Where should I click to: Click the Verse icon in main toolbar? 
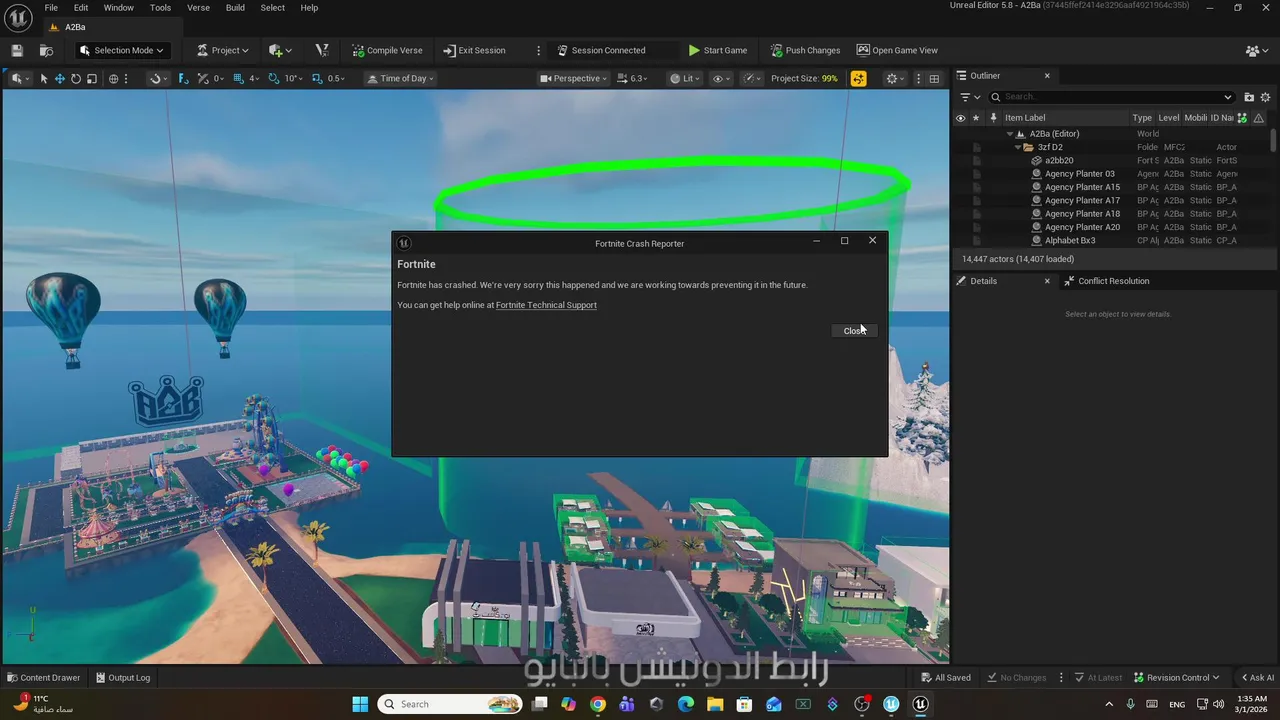pyautogui.click(x=322, y=50)
